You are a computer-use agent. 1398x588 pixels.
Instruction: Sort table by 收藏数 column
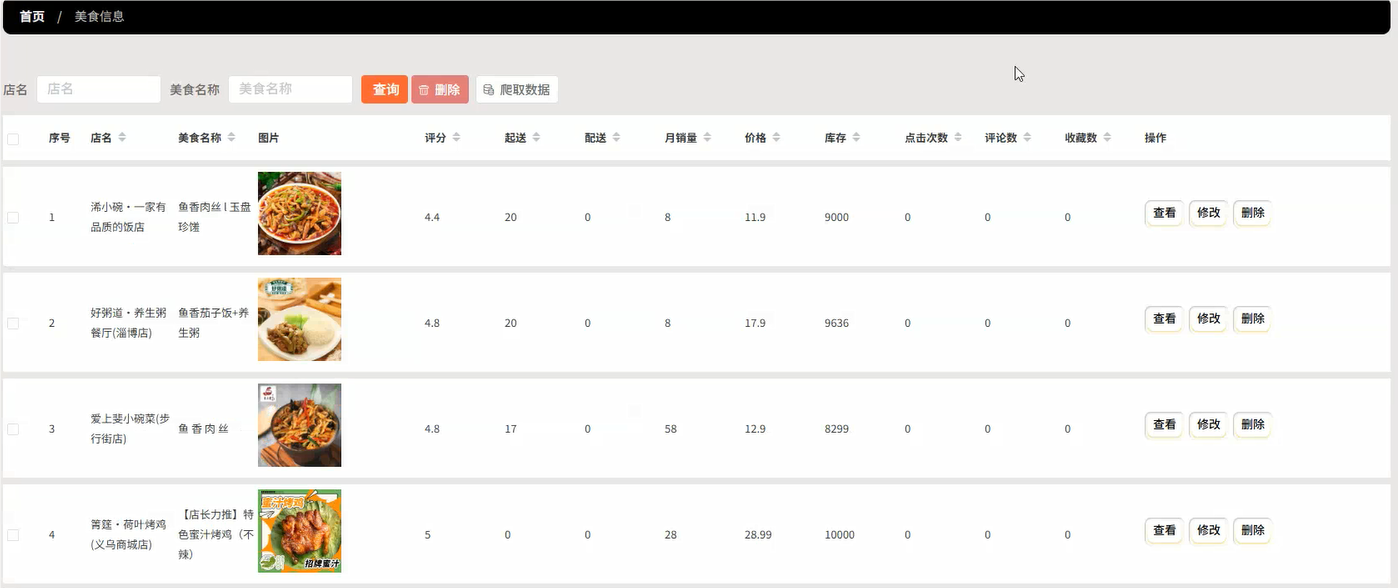[x=1108, y=138]
